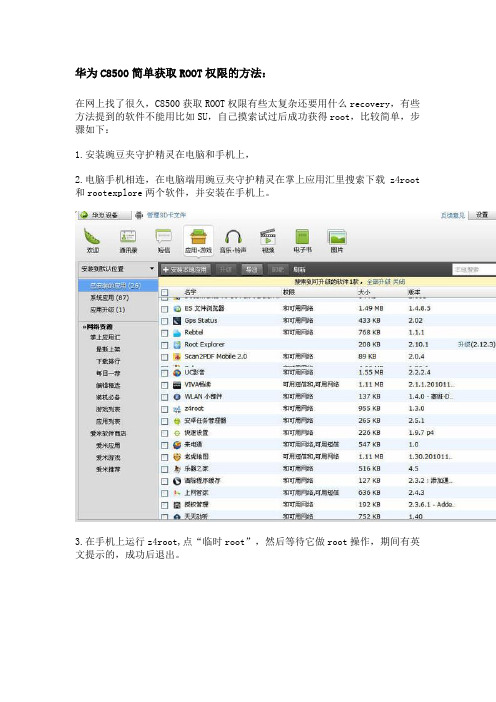This screenshot has width=496, height=702.
Task: Click the WLAN widget app icon
Action: [x=177, y=397]
